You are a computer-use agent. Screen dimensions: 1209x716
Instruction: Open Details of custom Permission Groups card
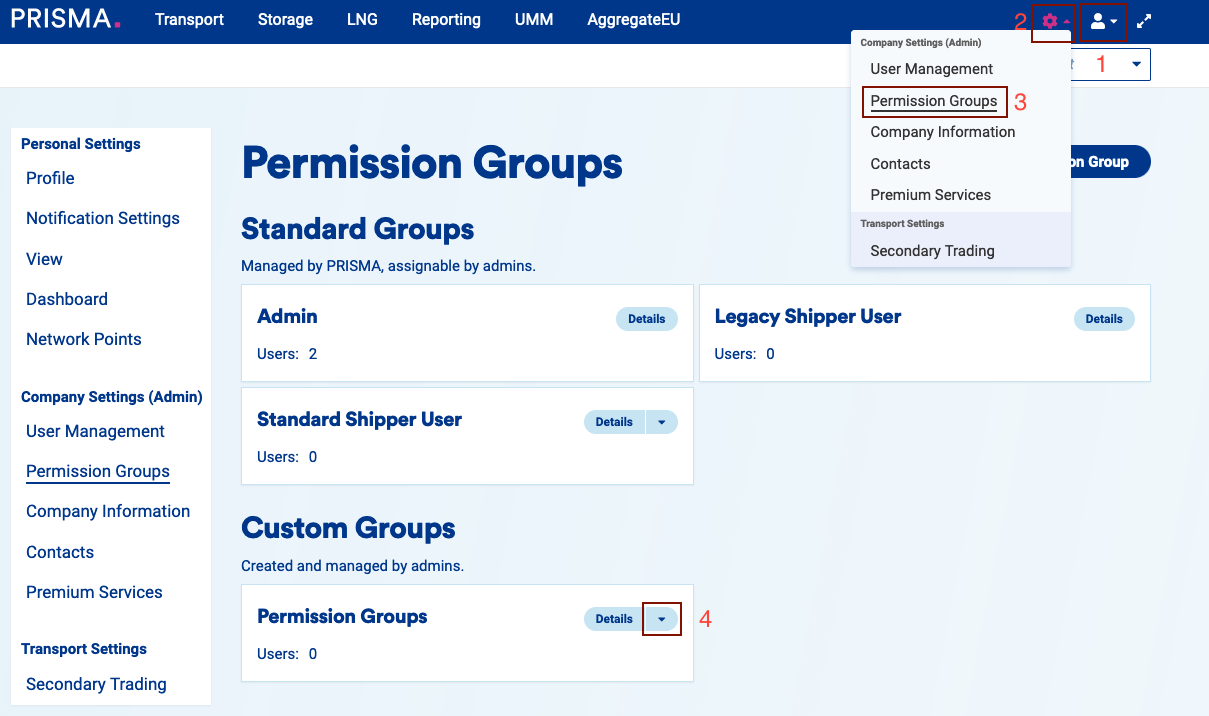click(614, 619)
